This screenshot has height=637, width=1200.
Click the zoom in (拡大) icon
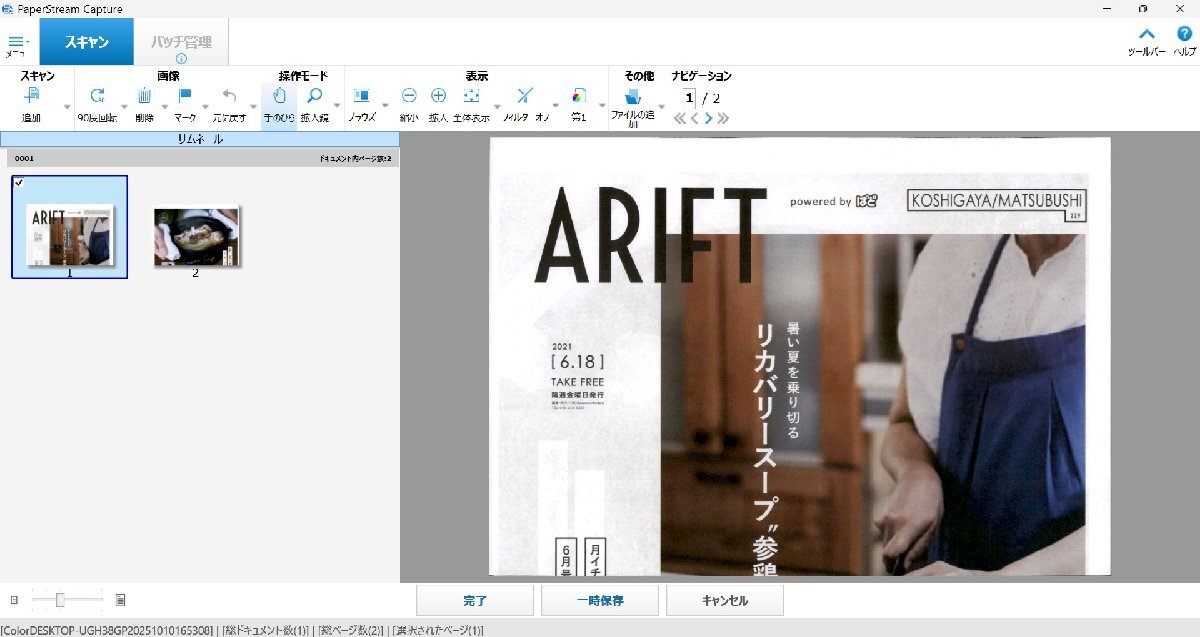[438, 97]
